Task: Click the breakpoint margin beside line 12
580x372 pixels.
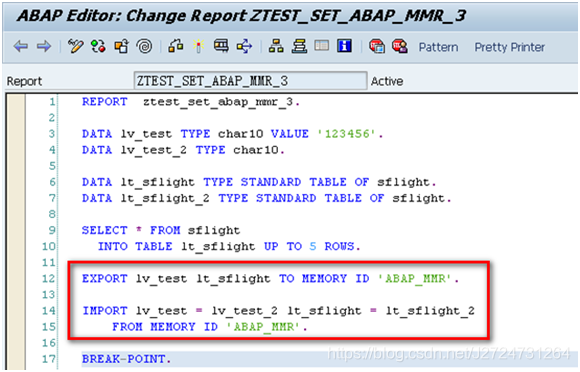Action: click(x=16, y=278)
